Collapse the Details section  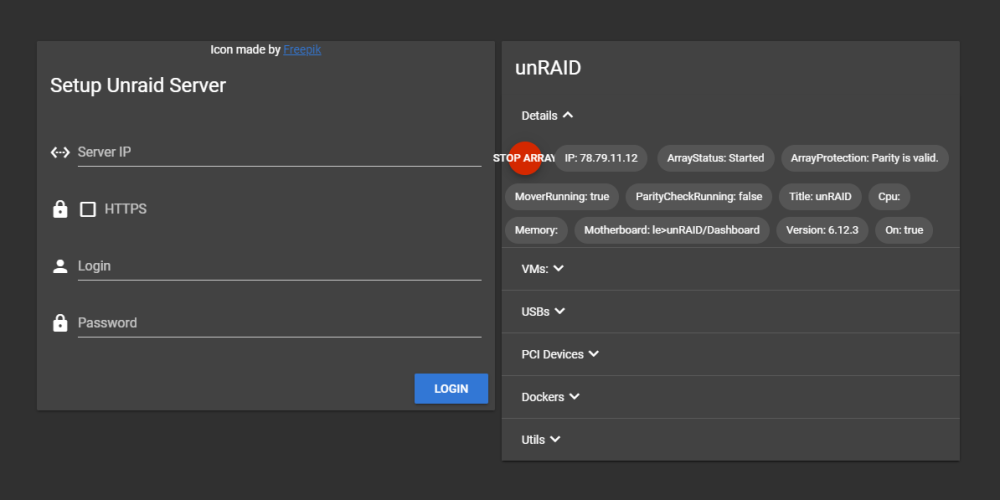(x=547, y=115)
